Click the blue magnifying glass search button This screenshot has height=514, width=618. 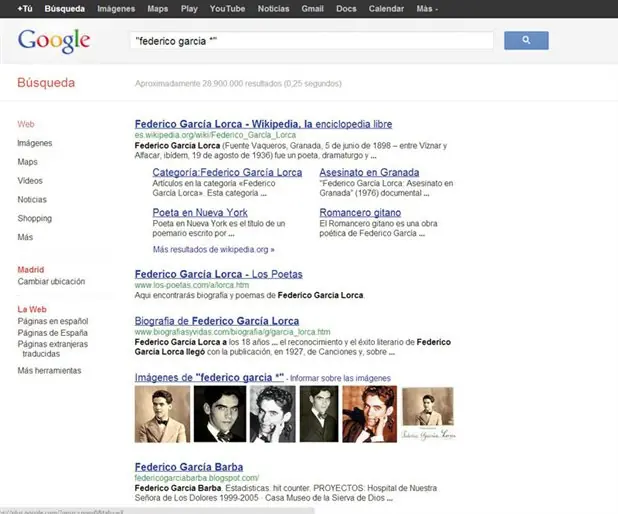click(x=526, y=40)
